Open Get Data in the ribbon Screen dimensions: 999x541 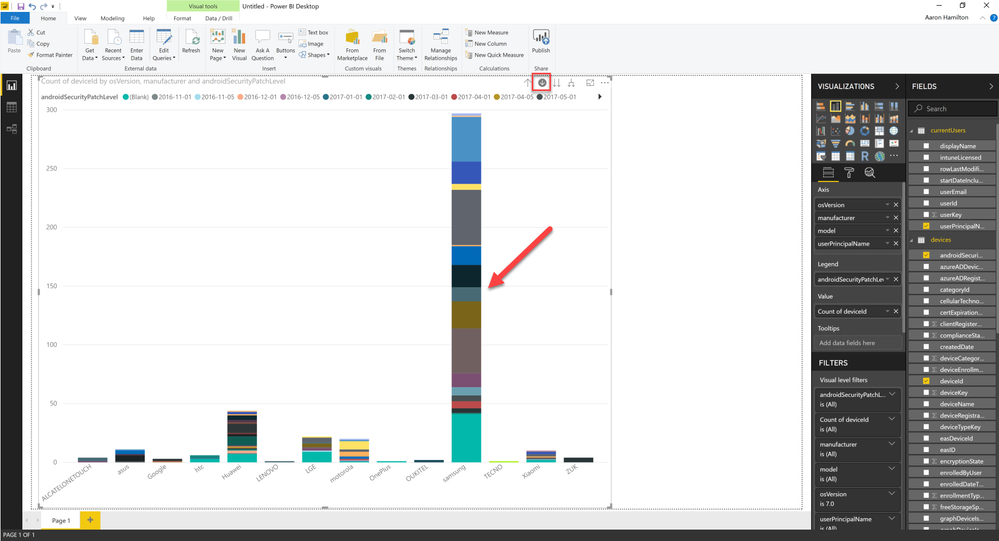[90, 45]
